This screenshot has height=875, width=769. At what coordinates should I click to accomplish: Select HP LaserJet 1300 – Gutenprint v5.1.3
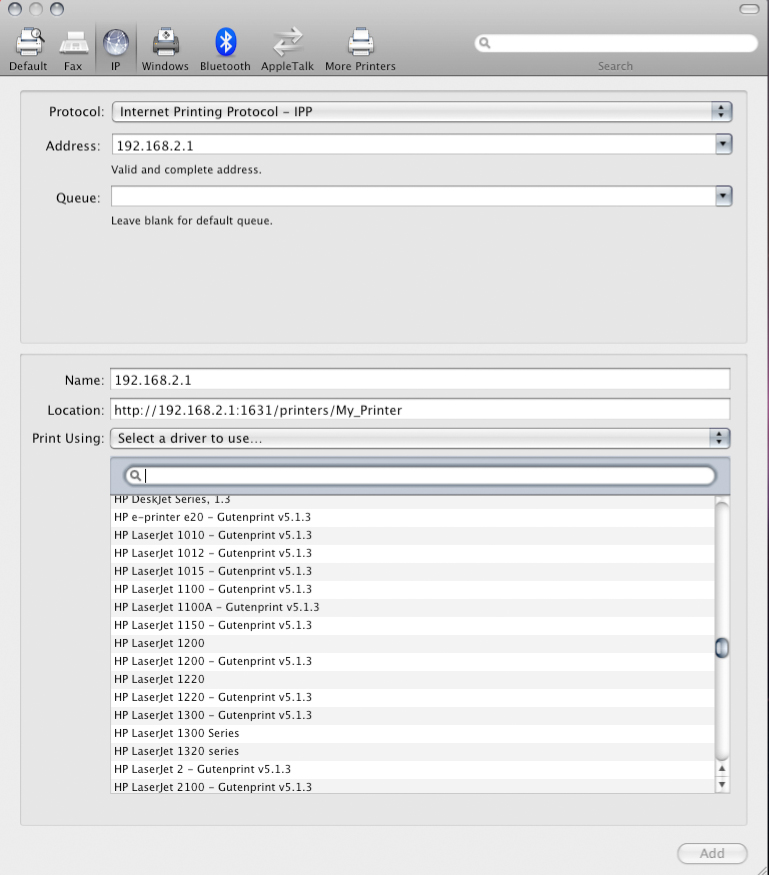tap(412, 715)
